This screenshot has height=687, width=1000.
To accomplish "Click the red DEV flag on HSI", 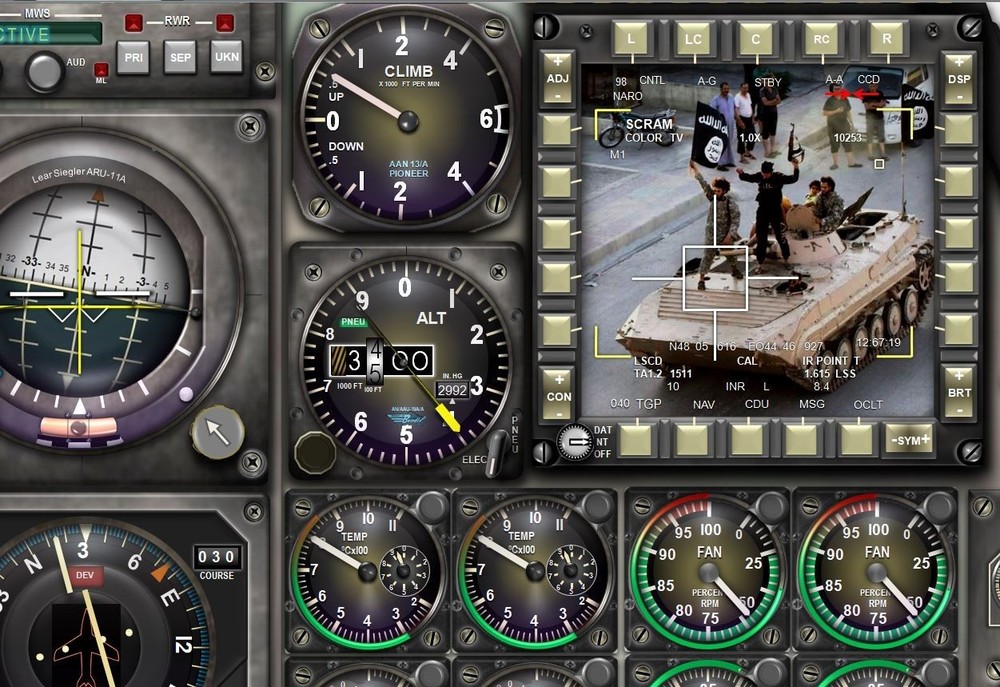I will 85,575.
